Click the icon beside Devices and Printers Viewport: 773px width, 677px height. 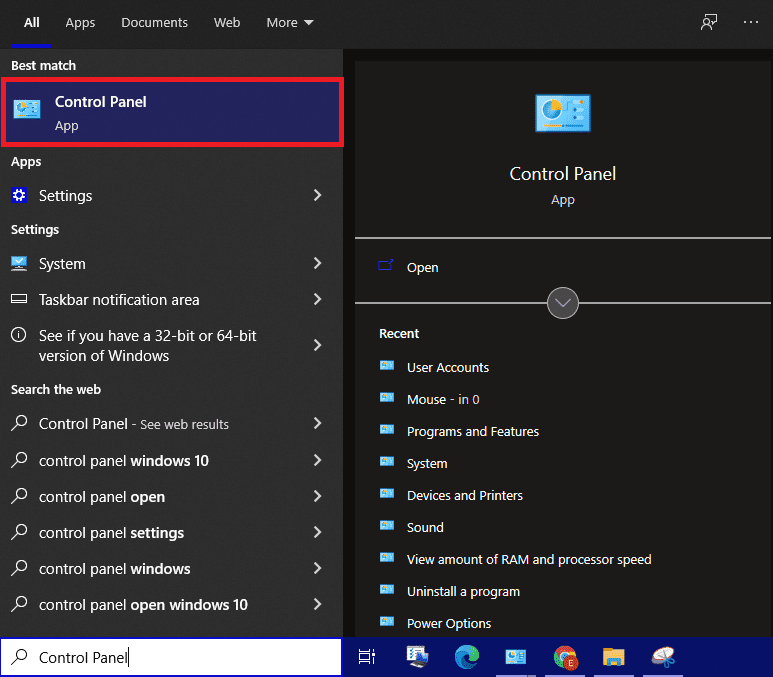(x=386, y=494)
